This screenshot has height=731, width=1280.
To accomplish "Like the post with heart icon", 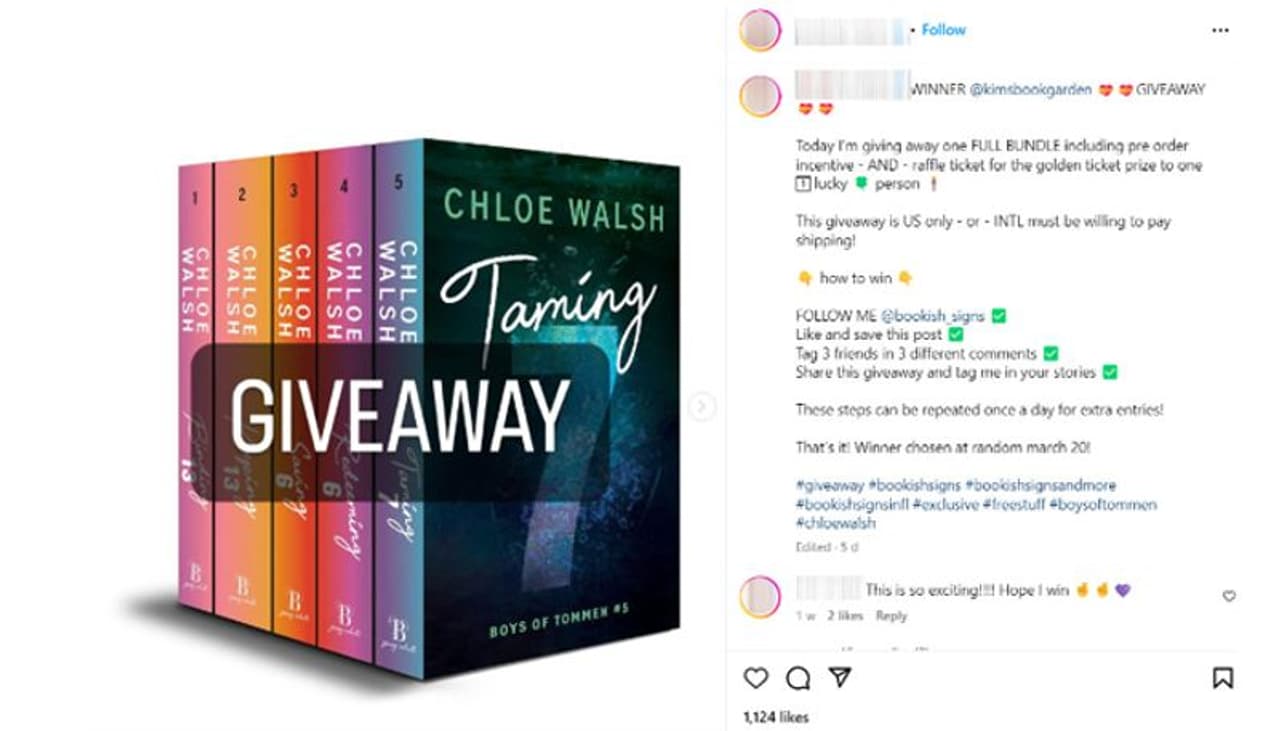I will point(756,678).
